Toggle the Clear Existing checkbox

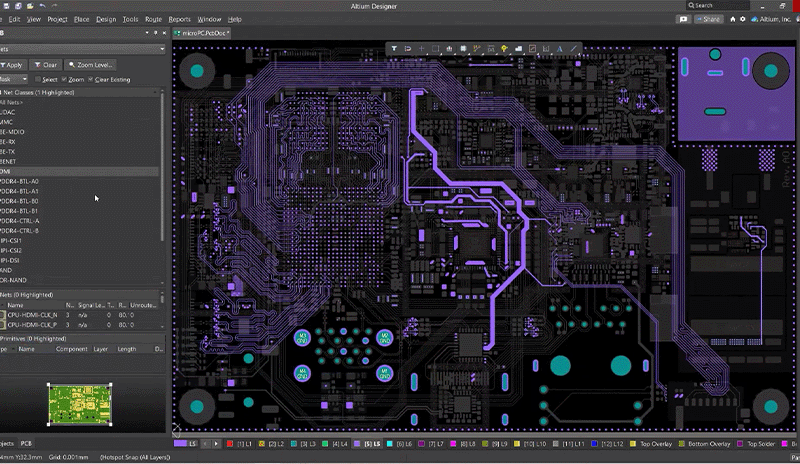pos(91,79)
